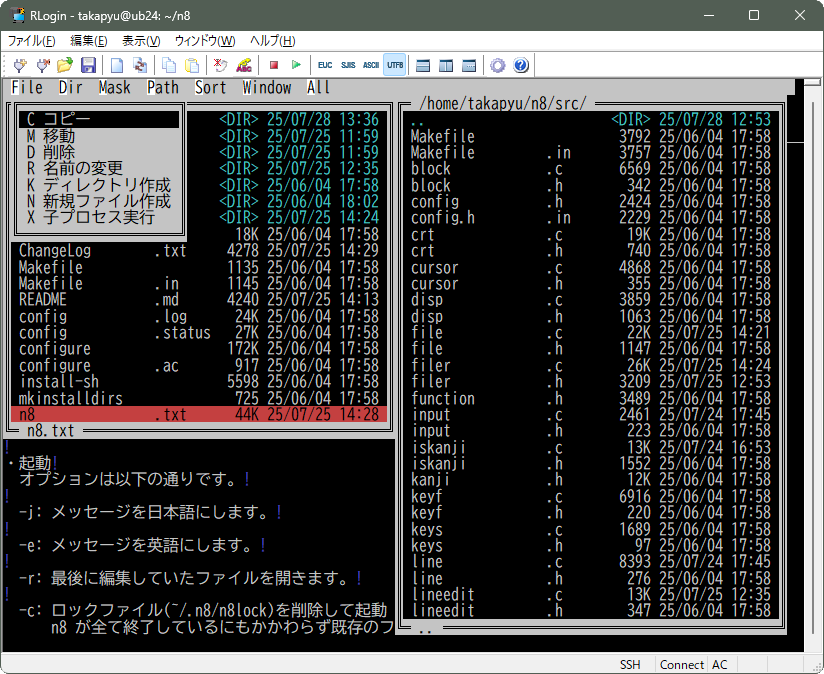Open help with the question mark icon
This screenshot has height=674, width=824.
521,65
